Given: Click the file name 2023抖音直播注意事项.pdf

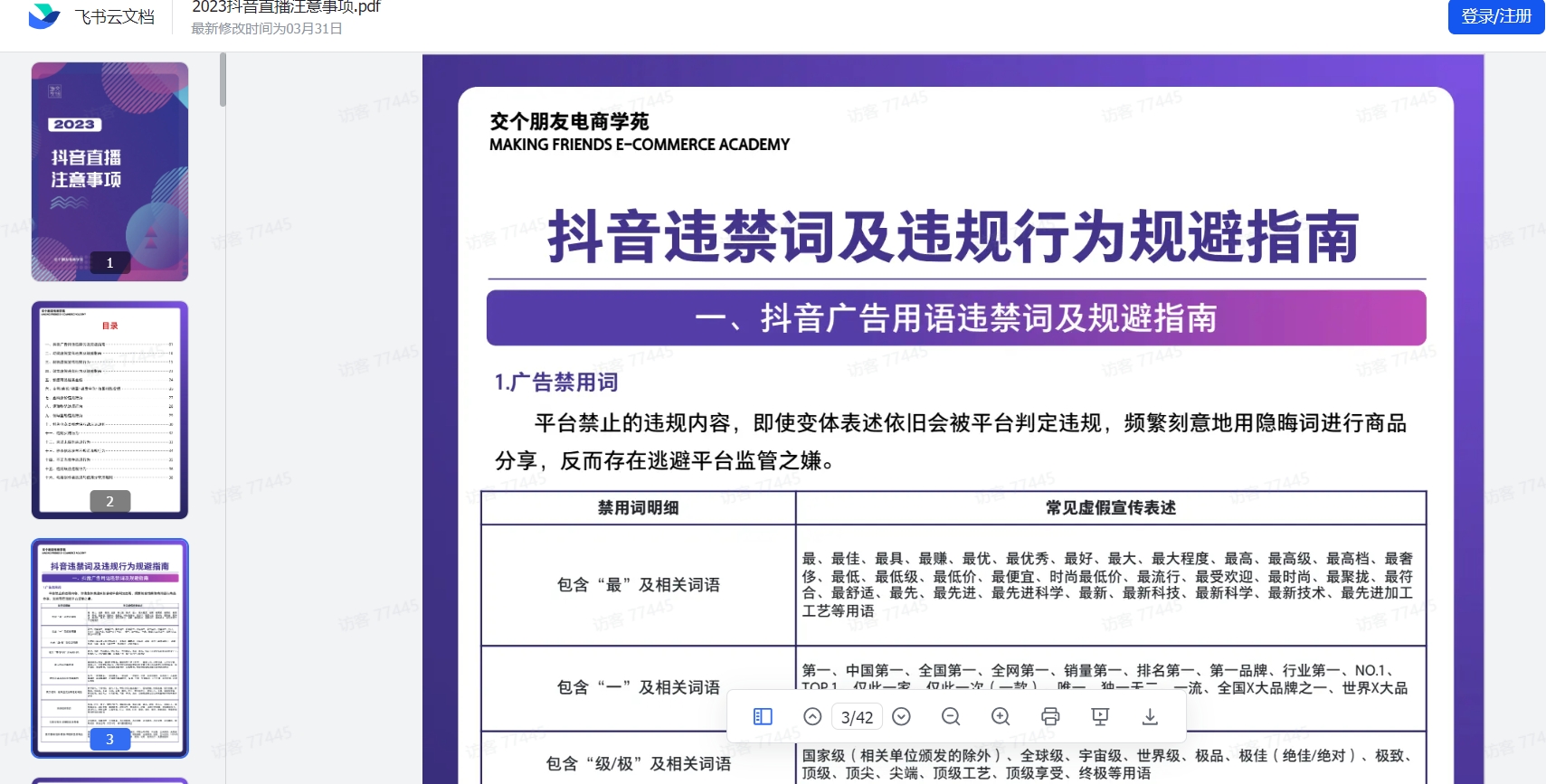Looking at the screenshot, I should pos(286,7).
